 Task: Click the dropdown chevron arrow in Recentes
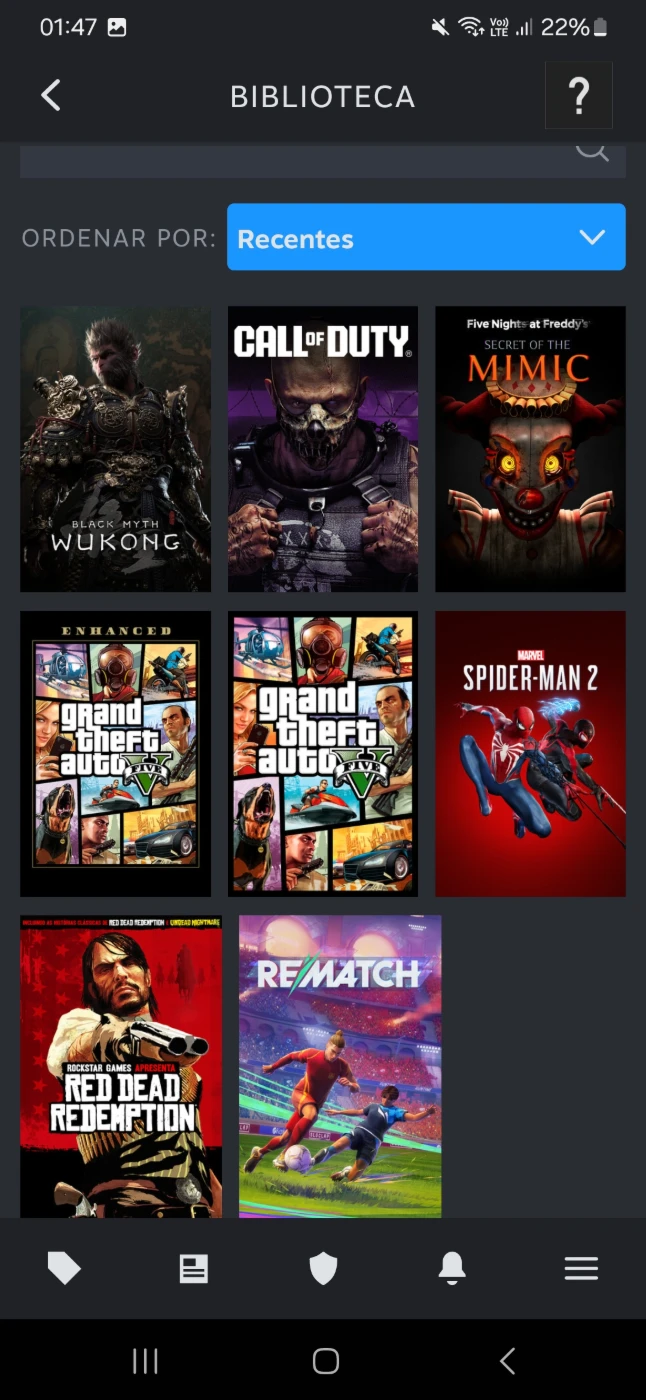[592, 238]
